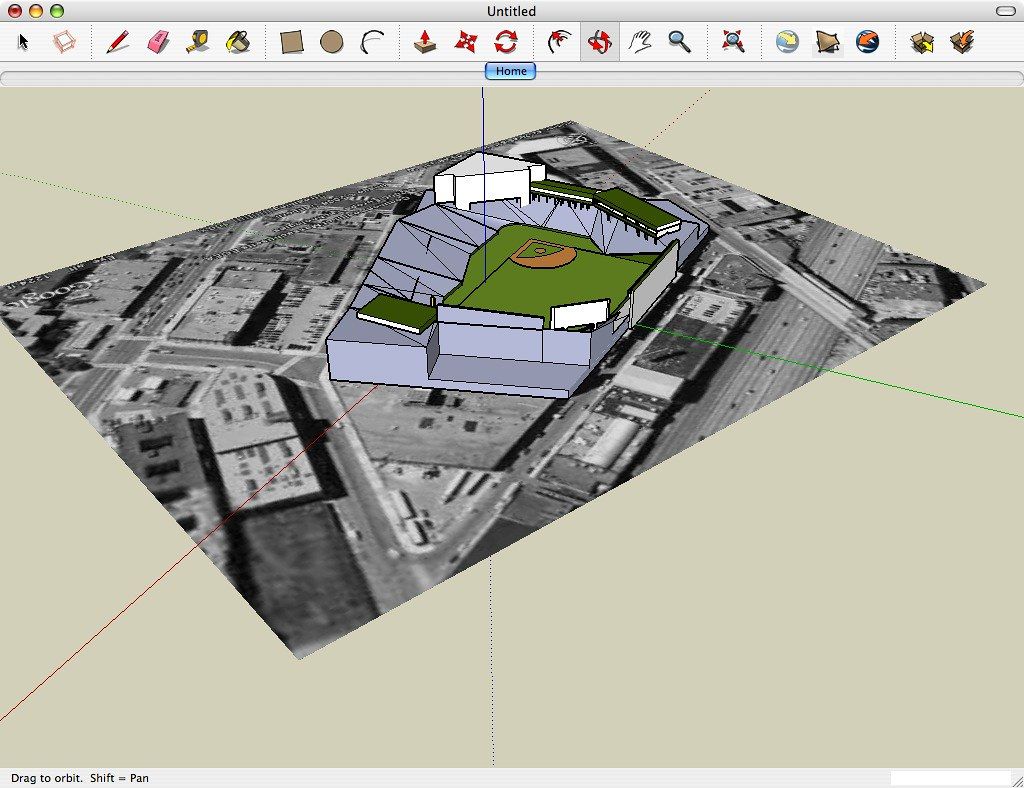Viewport: 1024px width, 788px height.
Task: Click the Zoom Extents icon
Action: coord(733,42)
